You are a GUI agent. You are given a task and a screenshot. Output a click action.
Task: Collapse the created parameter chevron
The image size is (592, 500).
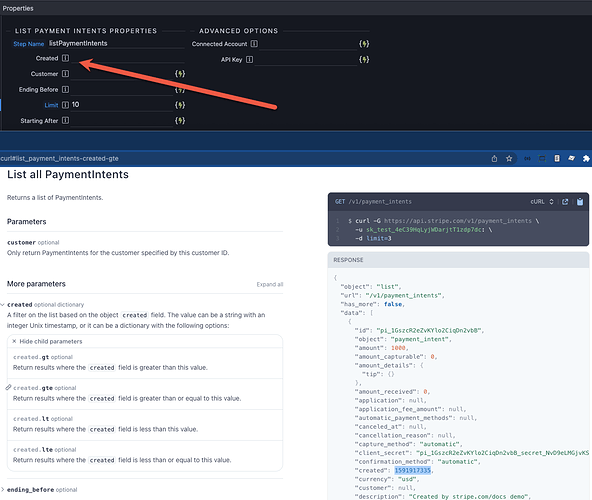(x=2, y=305)
